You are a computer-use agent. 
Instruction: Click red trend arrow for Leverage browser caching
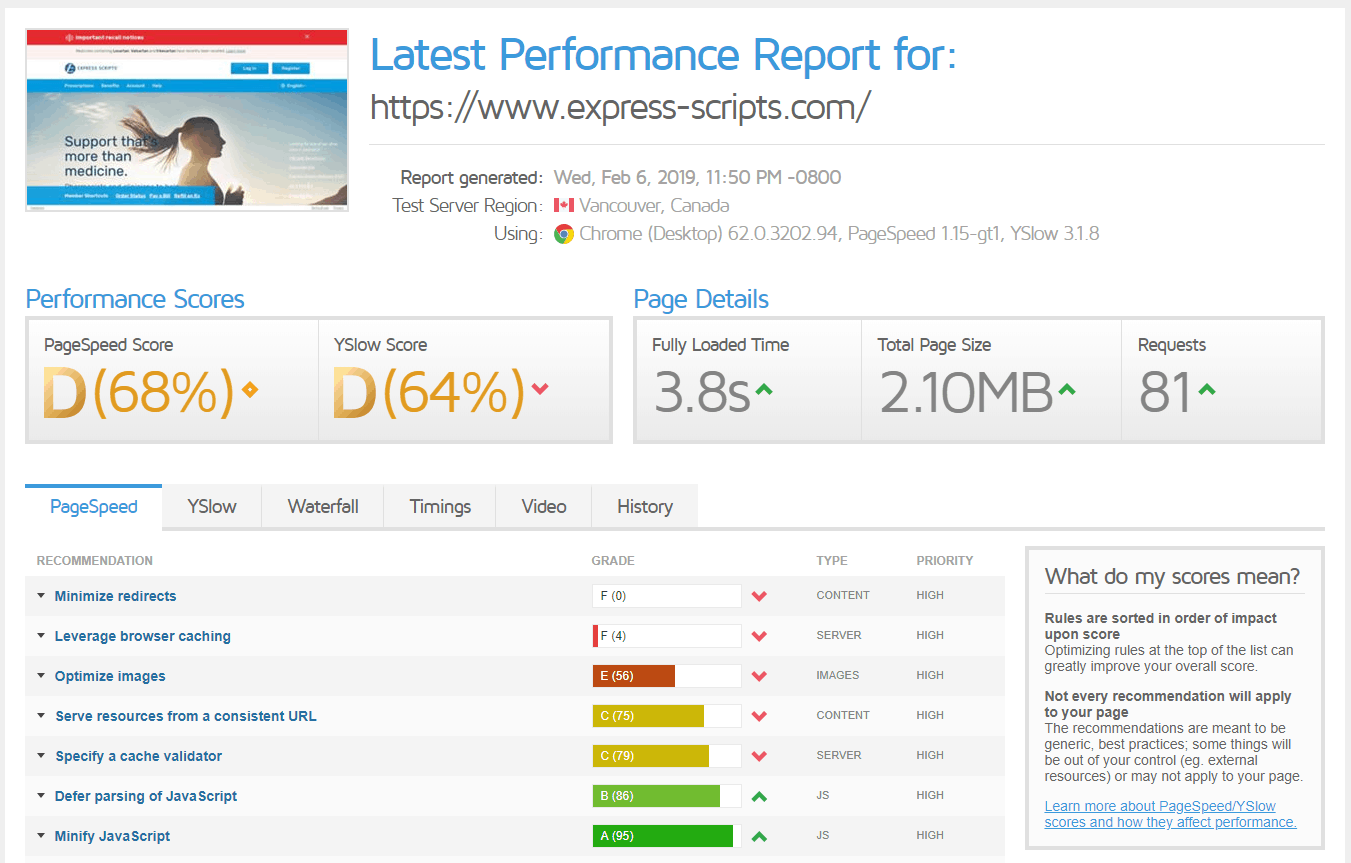tap(759, 636)
